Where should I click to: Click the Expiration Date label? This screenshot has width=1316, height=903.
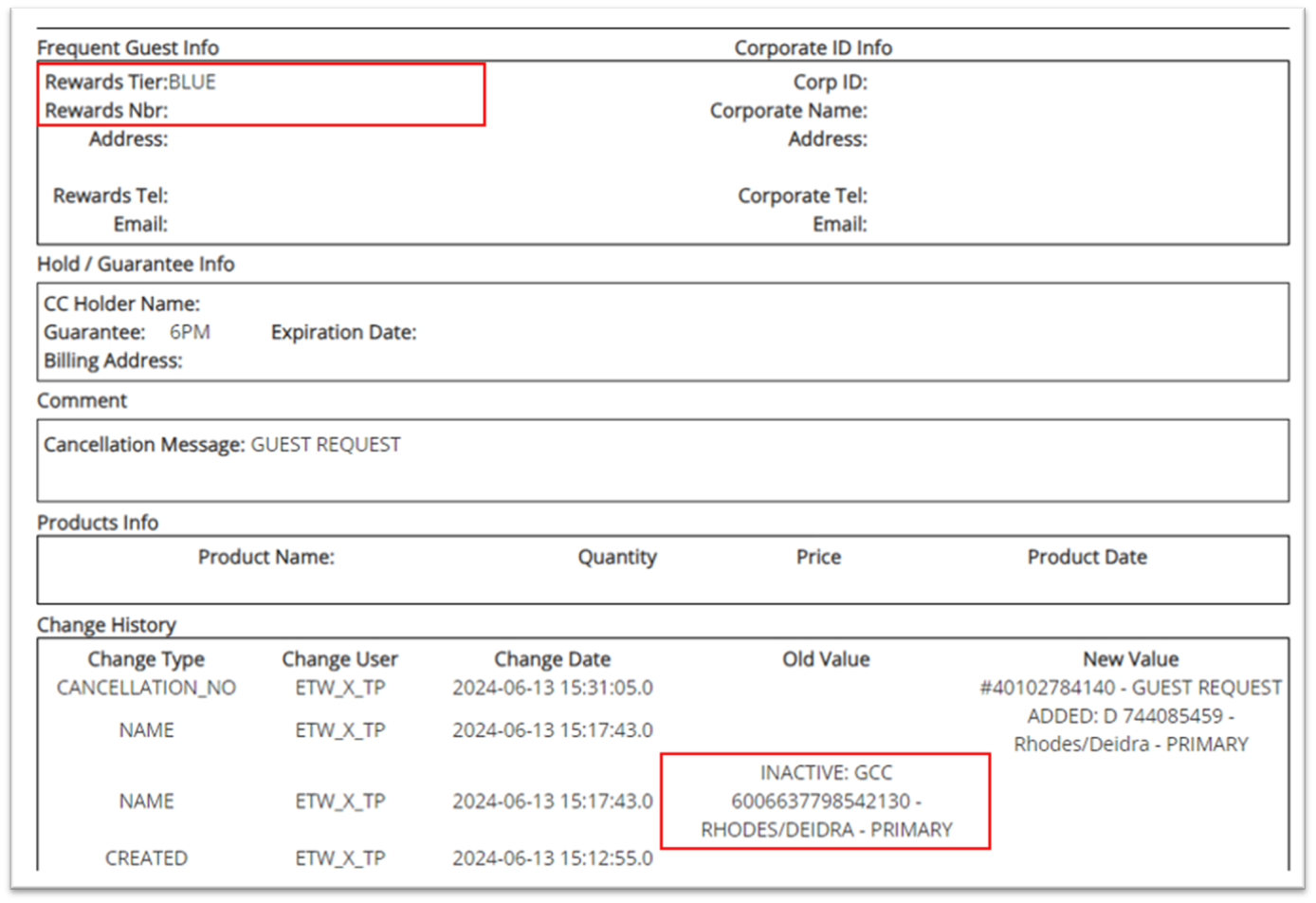coord(343,332)
